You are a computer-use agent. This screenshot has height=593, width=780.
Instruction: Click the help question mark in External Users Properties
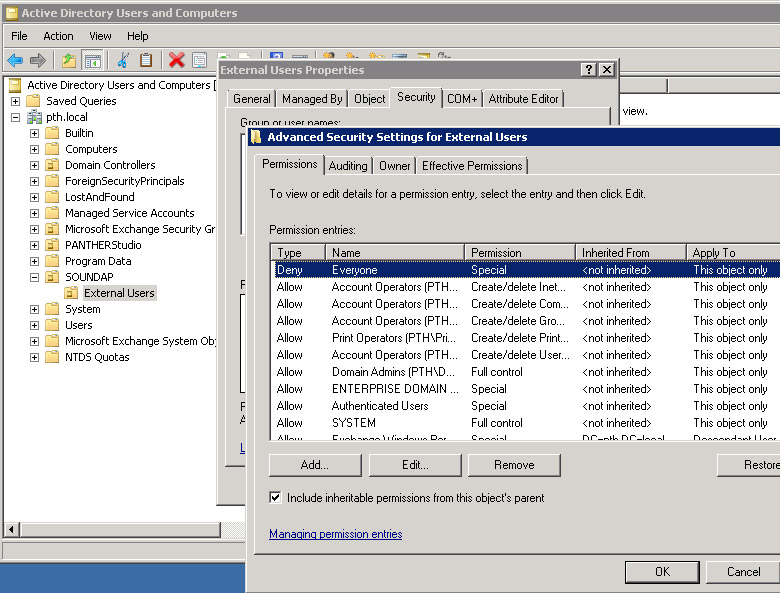(x=588, y=70)
